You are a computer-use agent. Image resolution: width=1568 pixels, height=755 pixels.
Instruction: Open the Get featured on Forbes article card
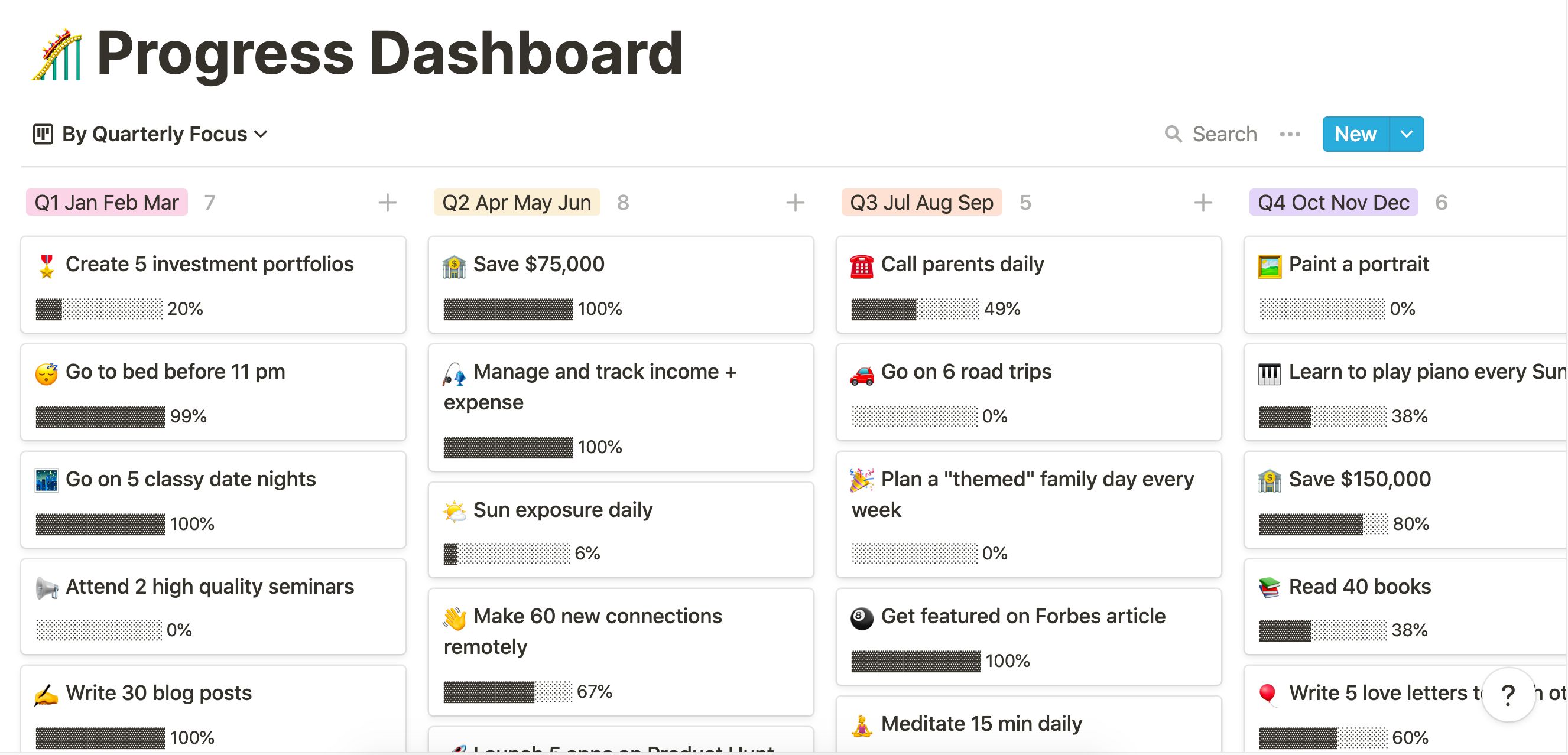click(x=1028, y=636)
